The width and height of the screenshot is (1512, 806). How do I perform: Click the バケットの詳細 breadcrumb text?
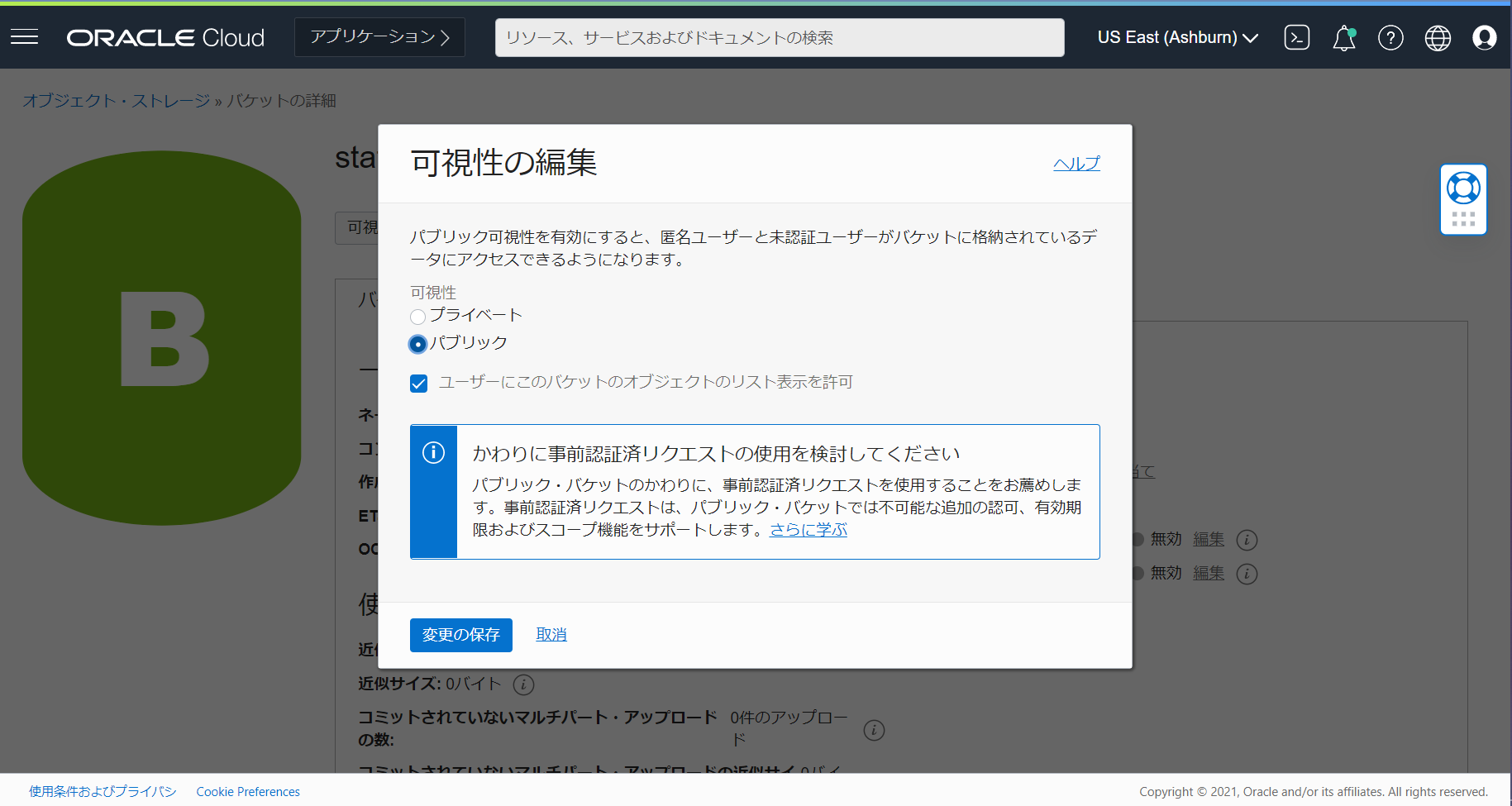281,101
